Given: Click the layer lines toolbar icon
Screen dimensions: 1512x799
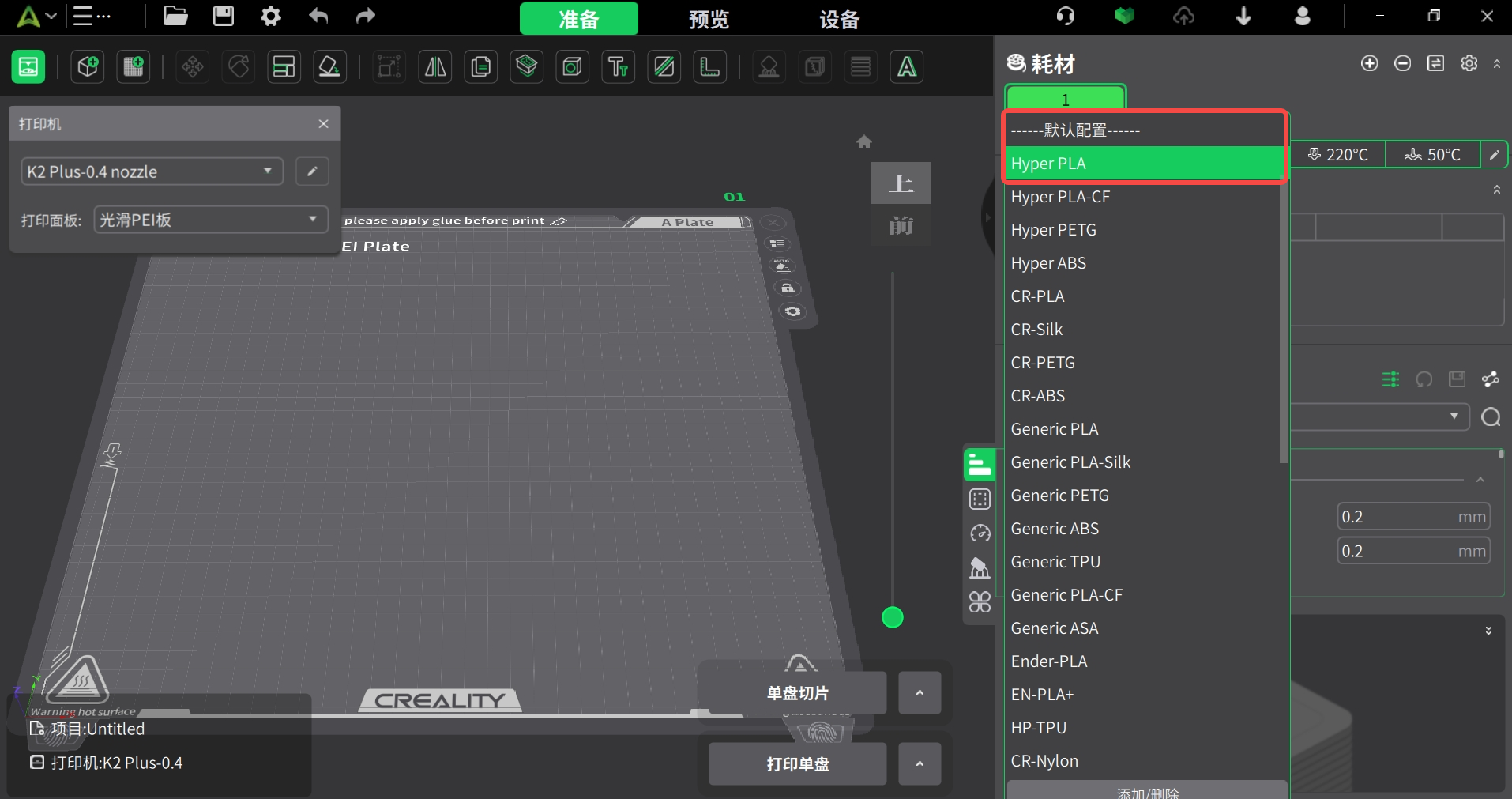Looking at the screenshot, I should (860, 67).
